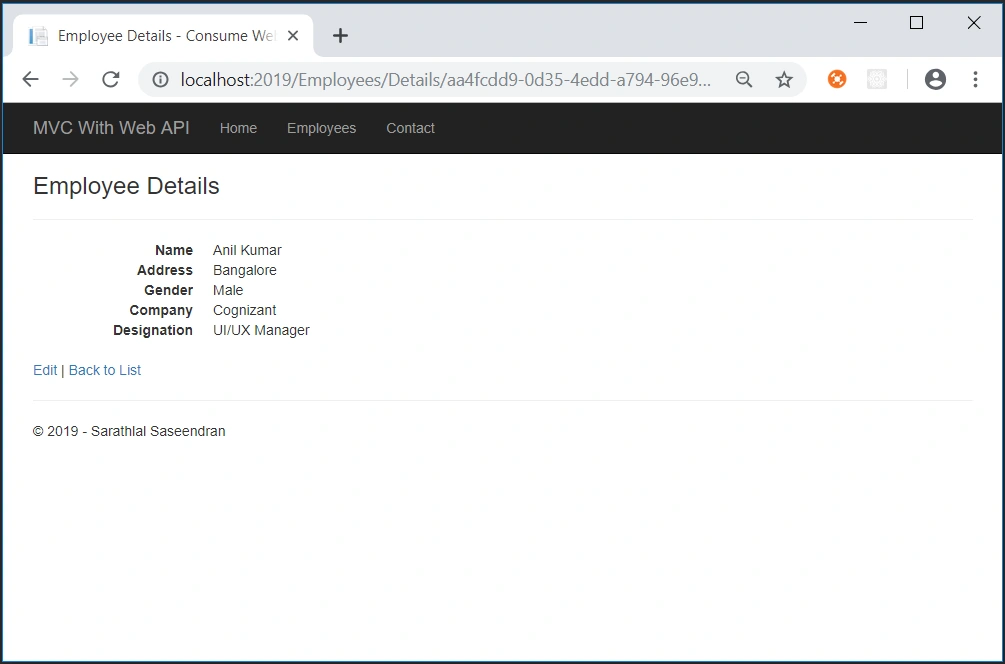View site information icon in address bar
Image resolution: width=1005 pixels, height=664 pixels.
(x=160, y=79)
